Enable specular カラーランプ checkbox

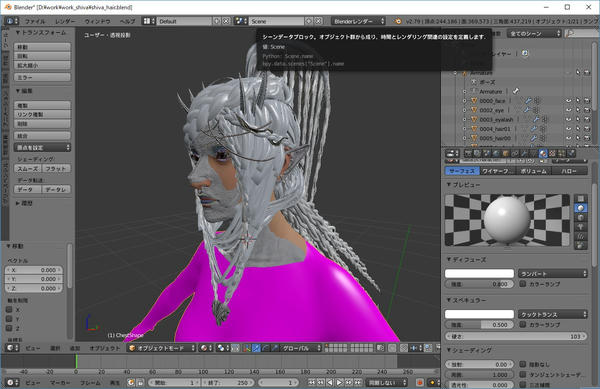point(522,324)
